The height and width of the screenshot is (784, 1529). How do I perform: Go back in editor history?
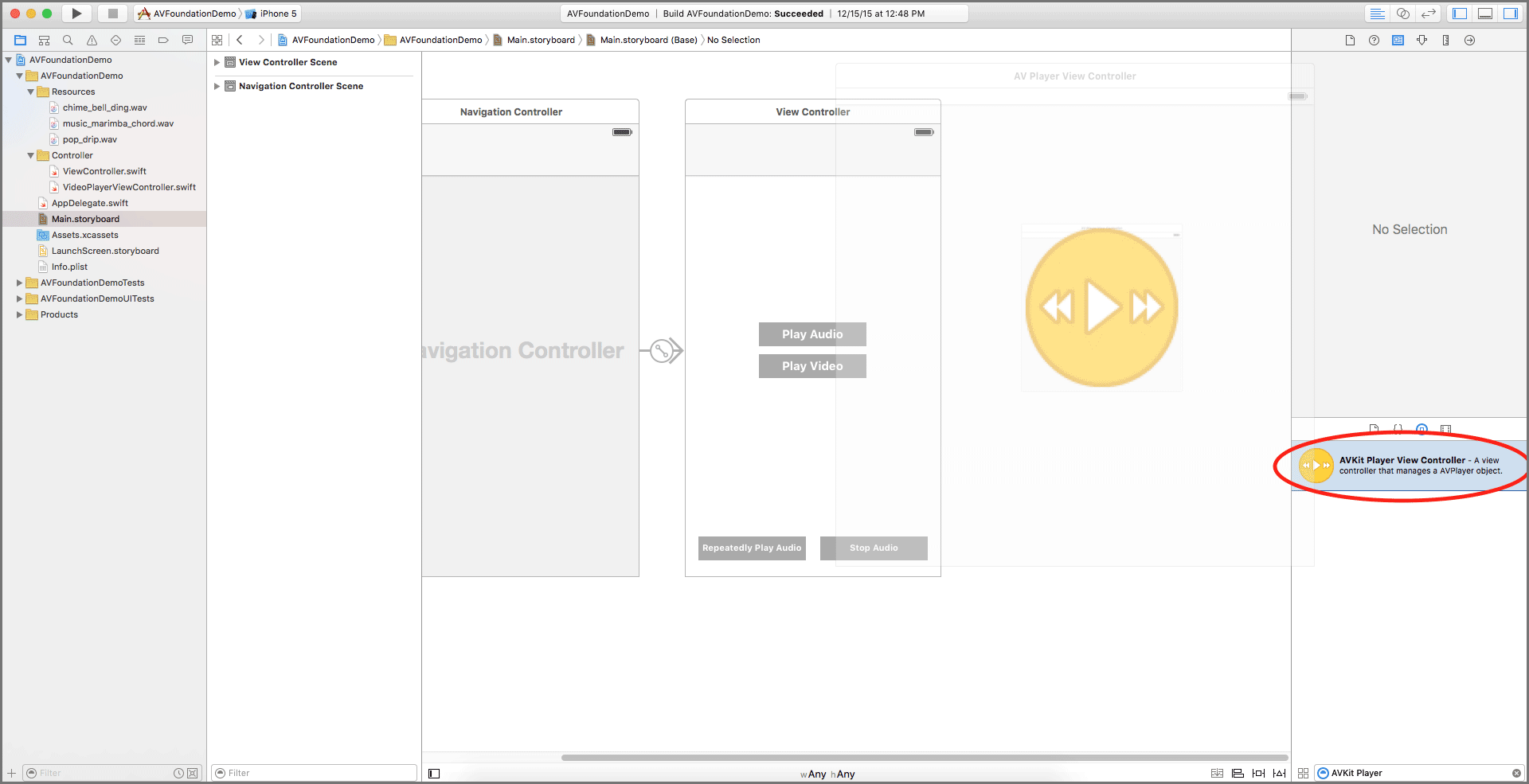[x=240, y=40]
